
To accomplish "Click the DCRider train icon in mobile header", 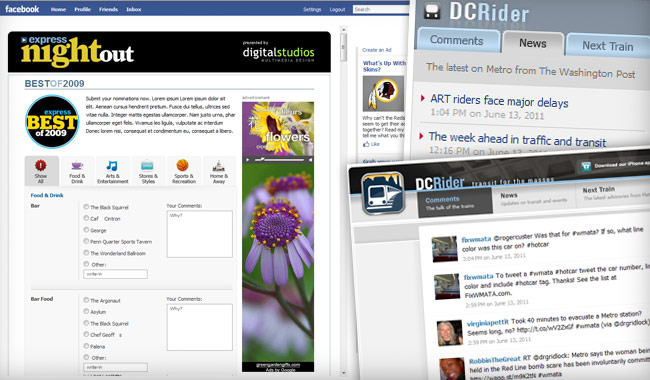I will [x=432, y=11].
